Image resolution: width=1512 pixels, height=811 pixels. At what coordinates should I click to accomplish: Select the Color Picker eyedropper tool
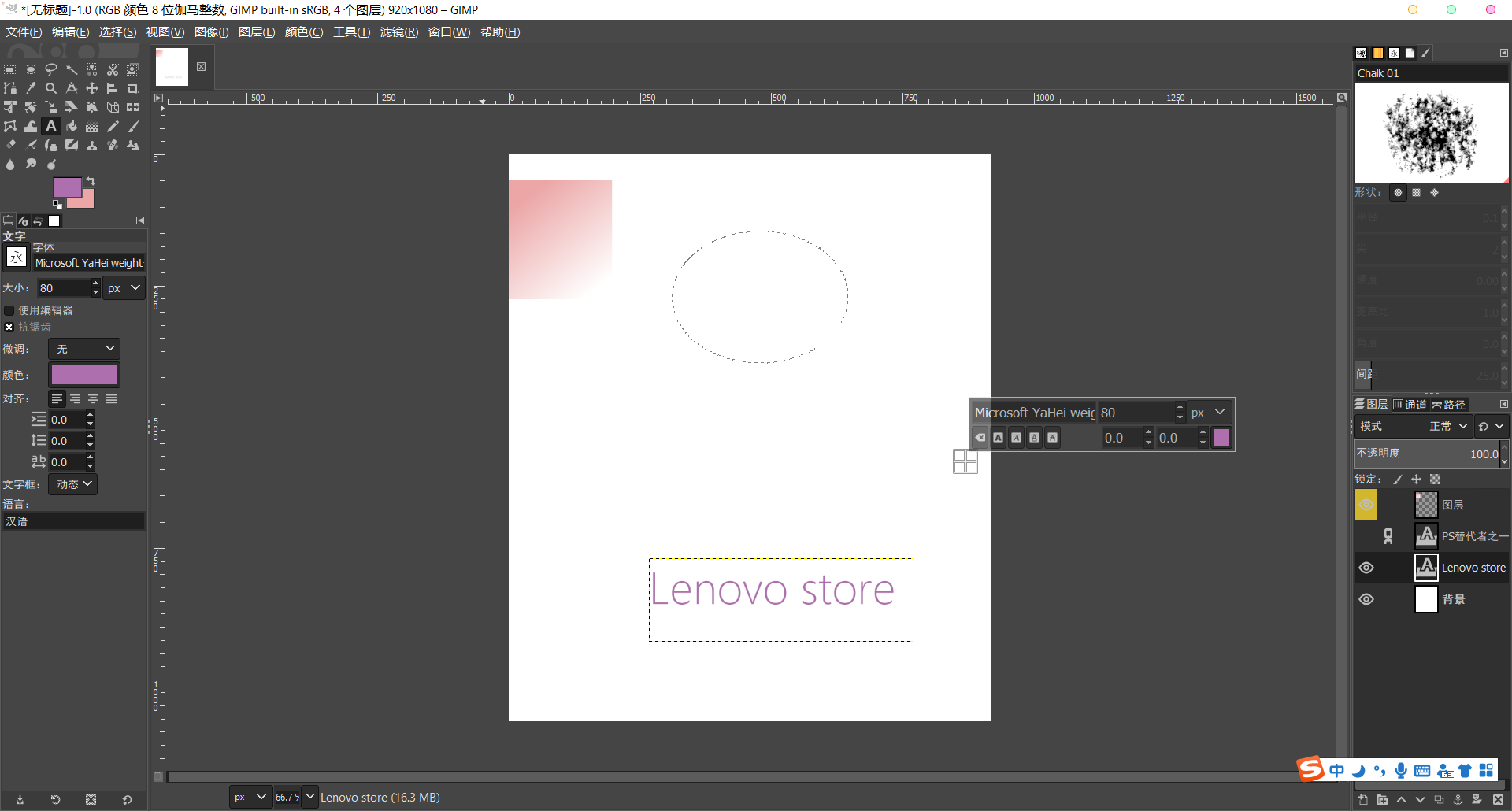pyautogui.click(x=31, y=88)
